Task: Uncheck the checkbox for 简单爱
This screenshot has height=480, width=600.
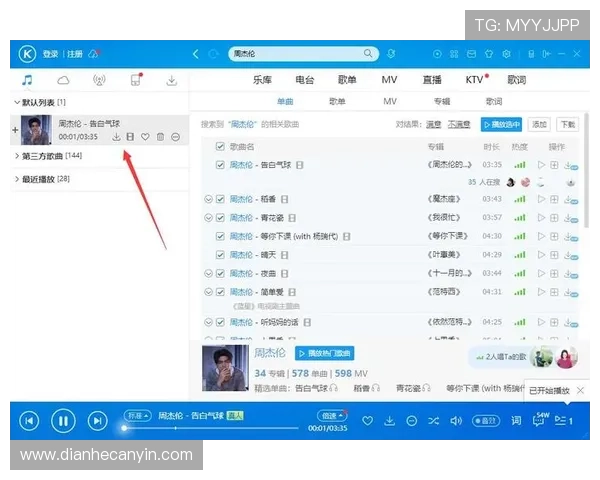Action: click(x=220, y=292)
